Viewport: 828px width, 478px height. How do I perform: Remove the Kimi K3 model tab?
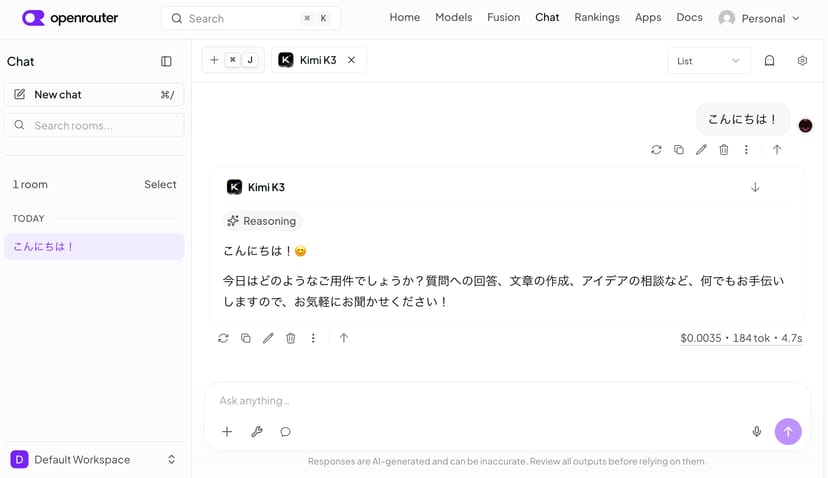click(351, 60)
